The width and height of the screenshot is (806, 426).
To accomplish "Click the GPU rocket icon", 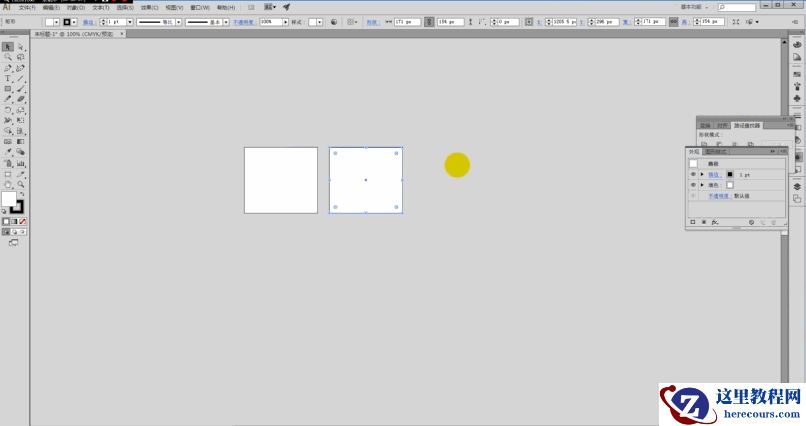I will 286,7.
